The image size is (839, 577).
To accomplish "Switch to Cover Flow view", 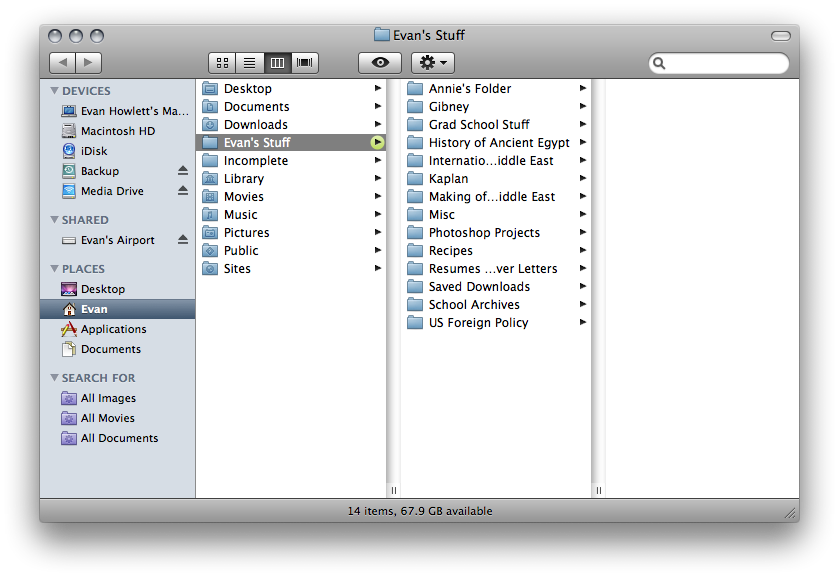I will (x=305, y=63).
